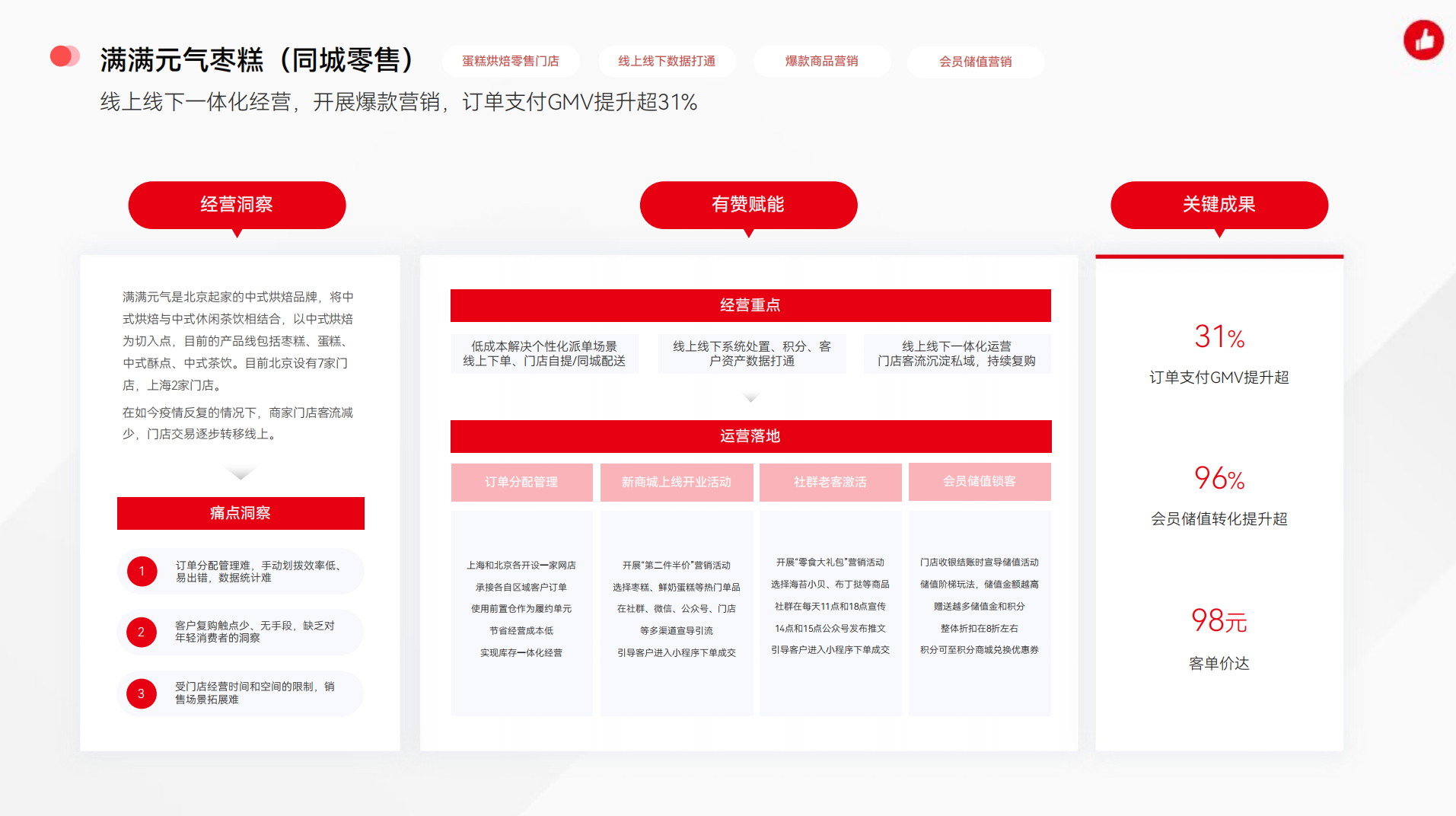Select the 线上线下系统处置、积分 box
This screenshot has height=816, width=1456.
(752, 353)
